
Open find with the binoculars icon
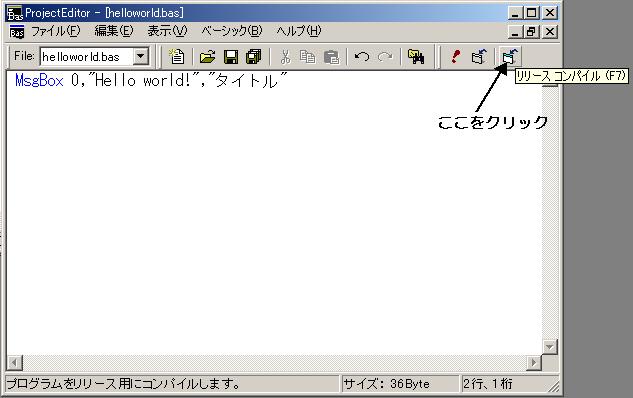[416, 57]
